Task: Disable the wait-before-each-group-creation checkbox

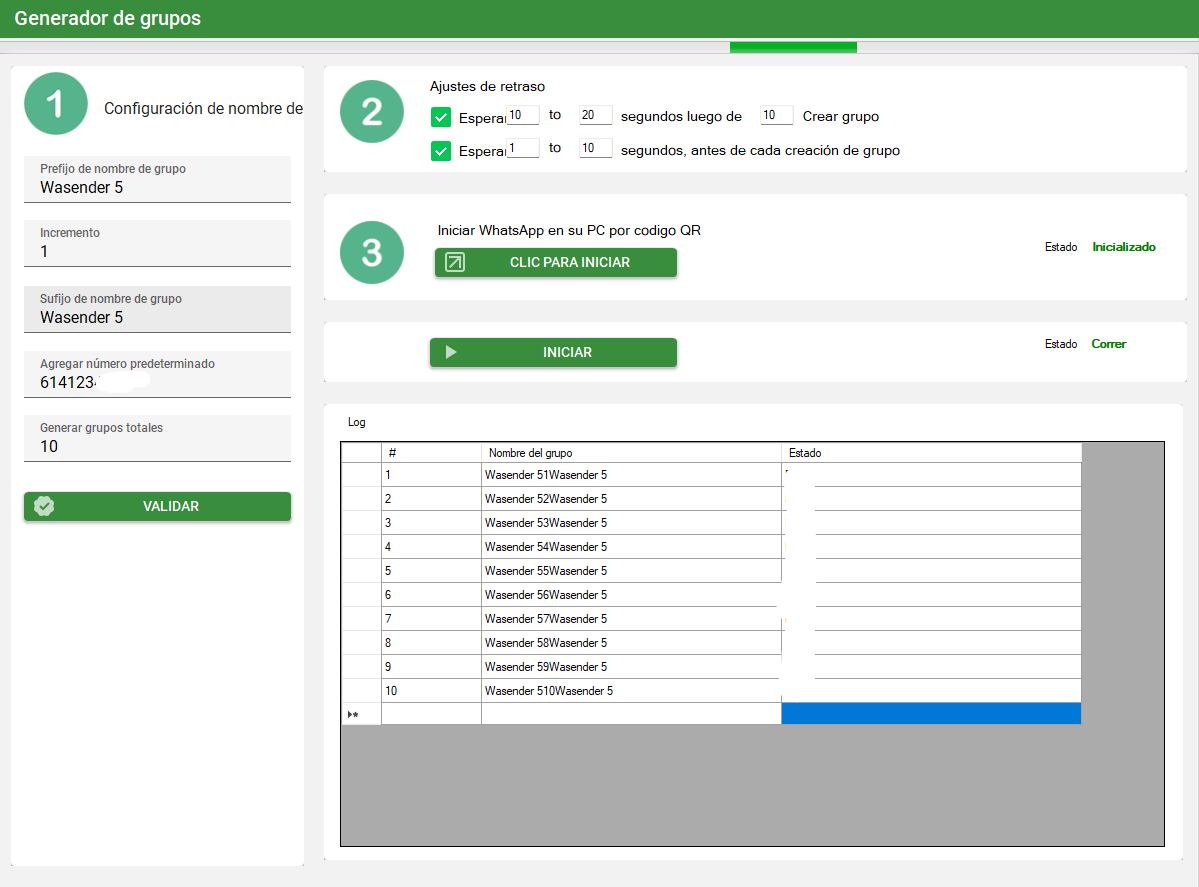Action: pyautogui.click(x=441, y=151)
